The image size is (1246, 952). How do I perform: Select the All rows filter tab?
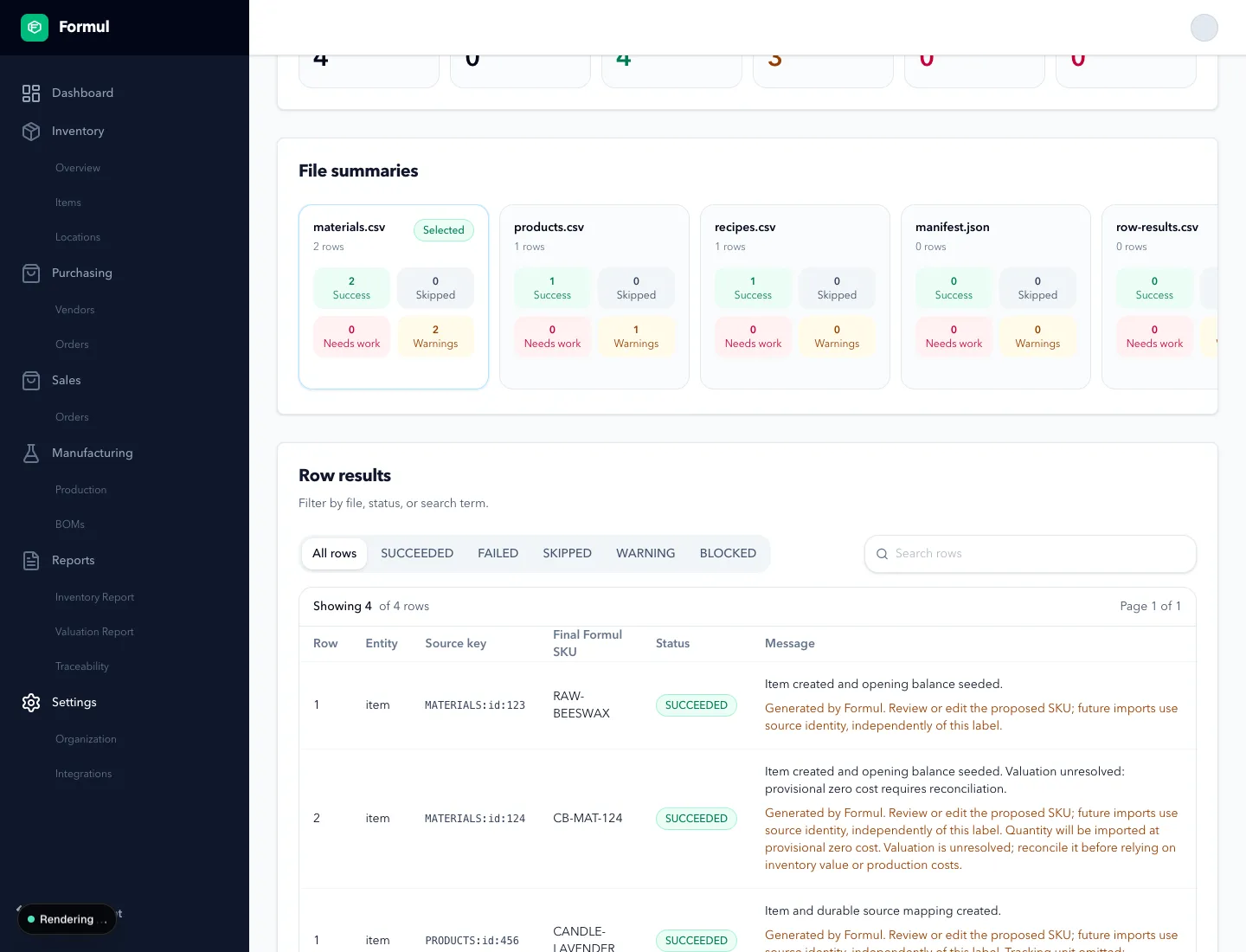click(334, 554)
